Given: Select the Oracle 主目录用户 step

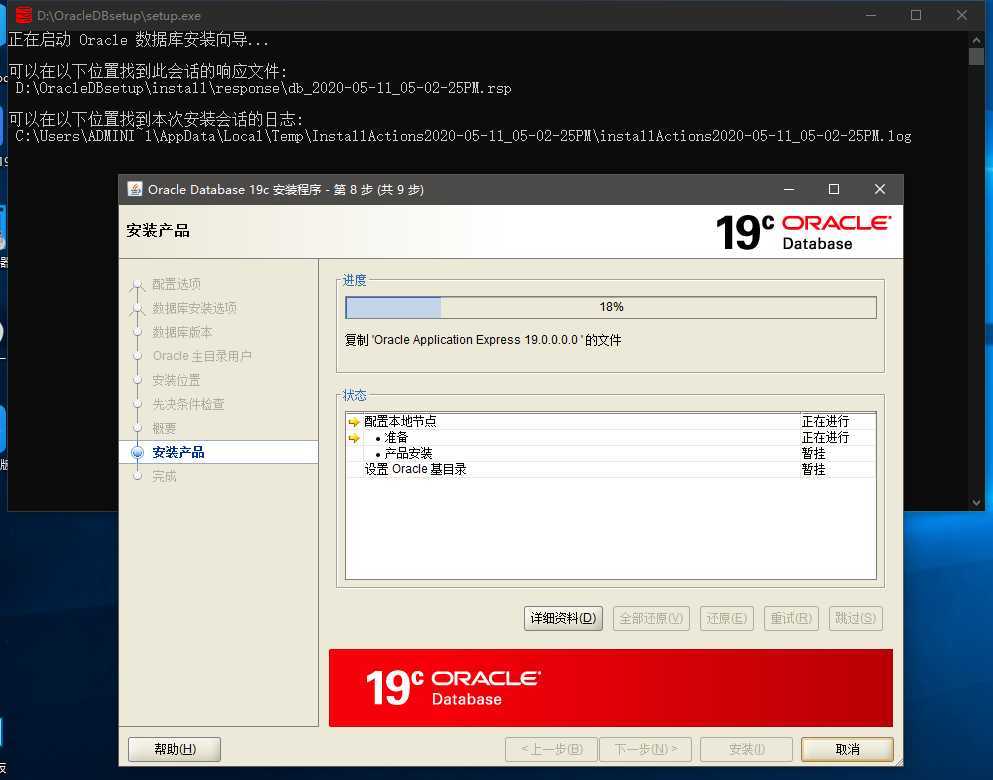Looking at the screenshot, I should pyautogui.click(x=202, y=356).
